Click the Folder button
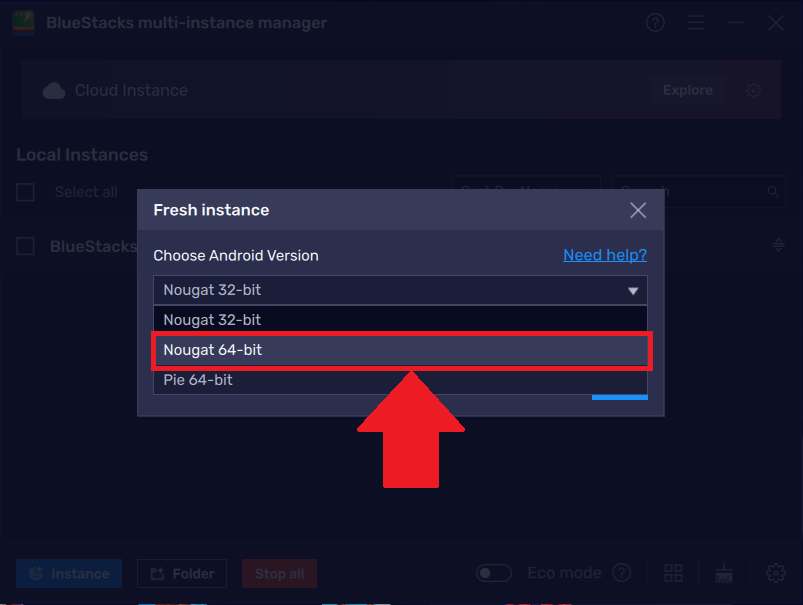803x605 pixels. click(182, 573)
